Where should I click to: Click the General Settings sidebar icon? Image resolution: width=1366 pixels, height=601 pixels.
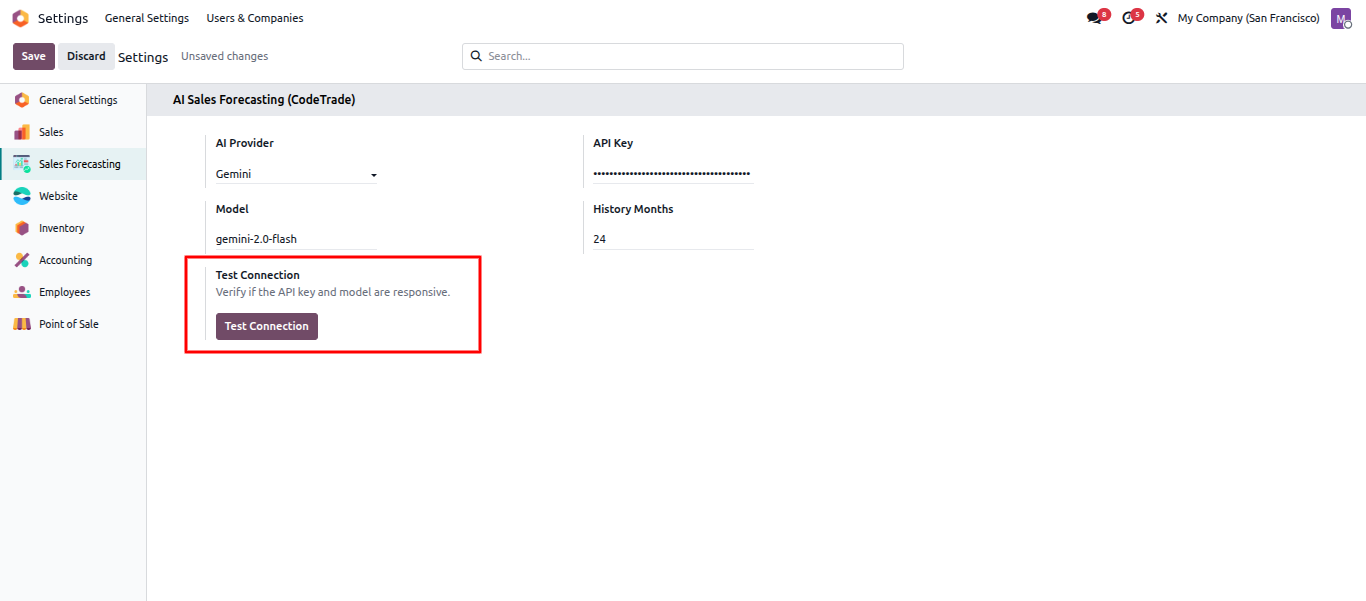[x=22, y=100]
